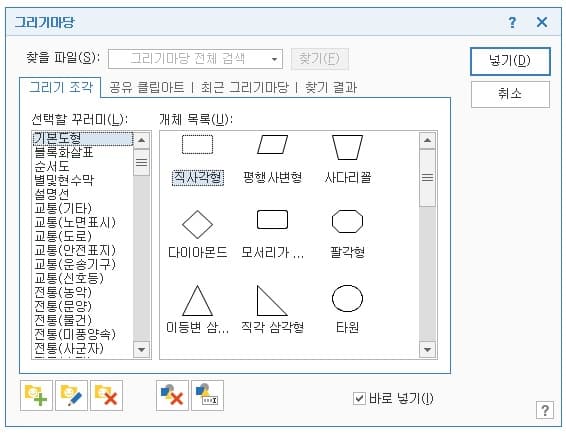
Task: Select the 이등변 삼각형 triangle shape
Action: pyautogui.click(x=197, y=301)
